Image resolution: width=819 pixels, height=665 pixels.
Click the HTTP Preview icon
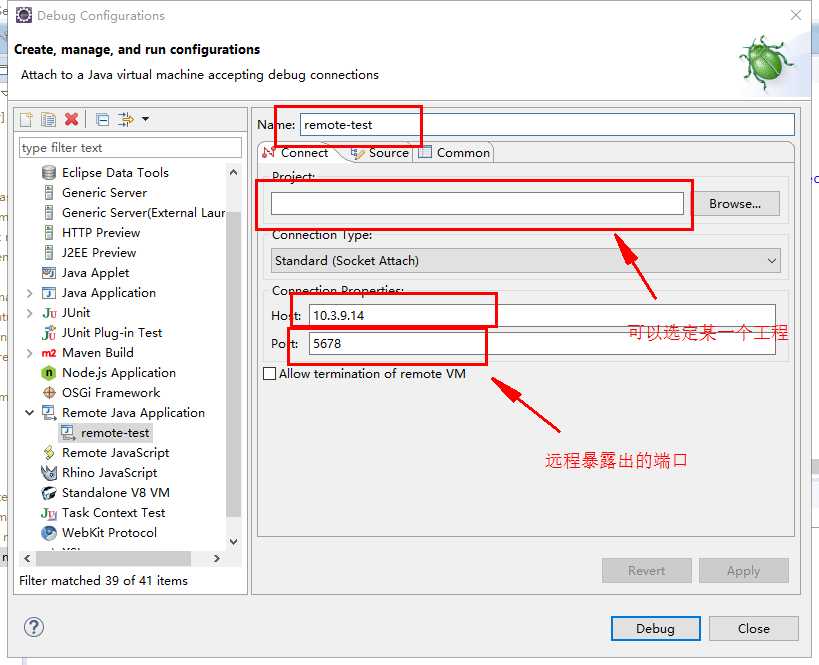49,232
